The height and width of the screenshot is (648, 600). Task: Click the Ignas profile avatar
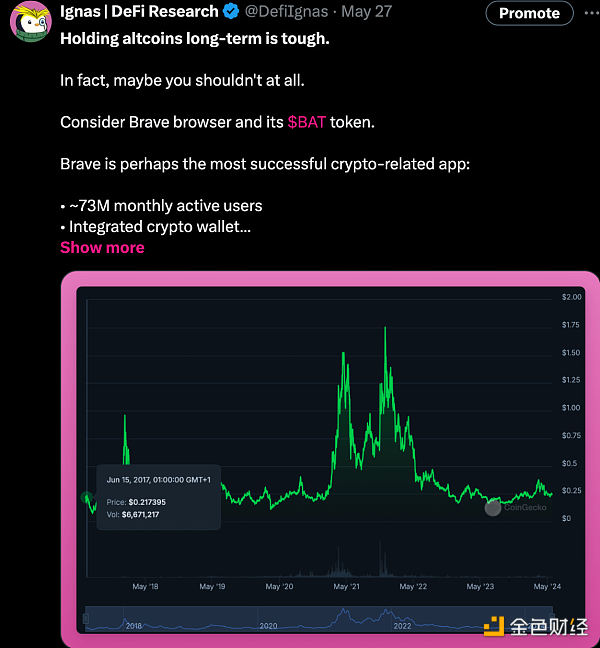point(30,22)
